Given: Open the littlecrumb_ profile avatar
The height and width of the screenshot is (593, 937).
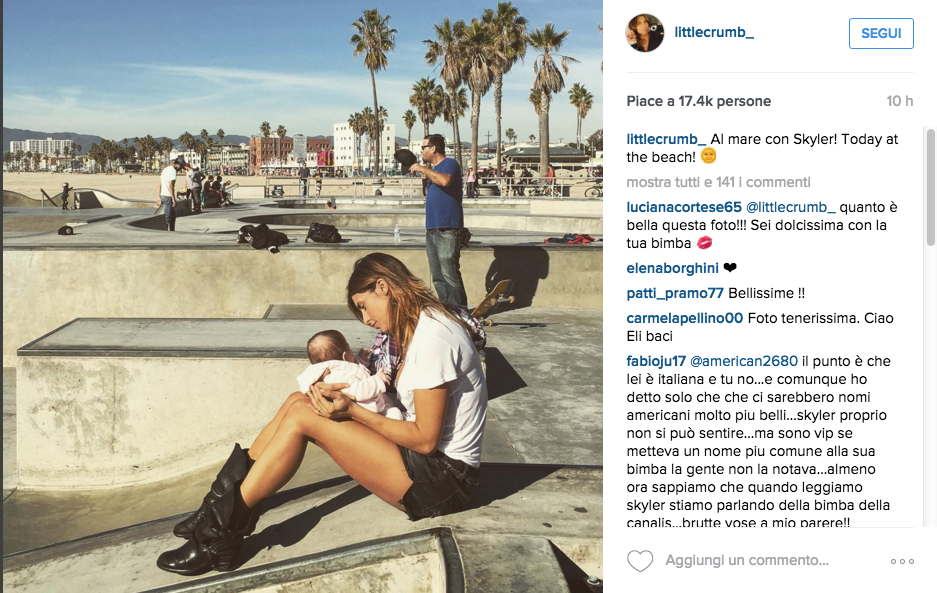Looking at the screenshot, I should [x=644, y=33].
